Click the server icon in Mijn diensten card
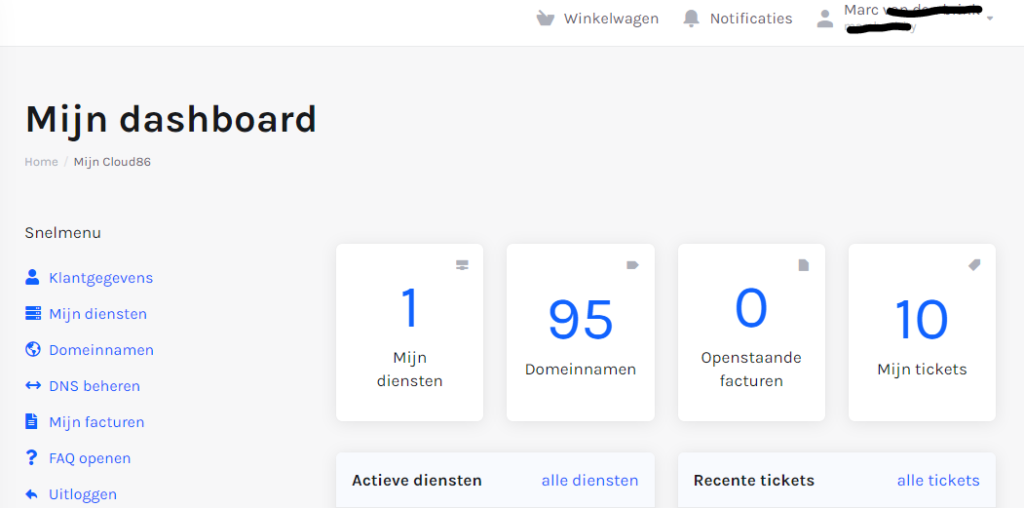 462,264
